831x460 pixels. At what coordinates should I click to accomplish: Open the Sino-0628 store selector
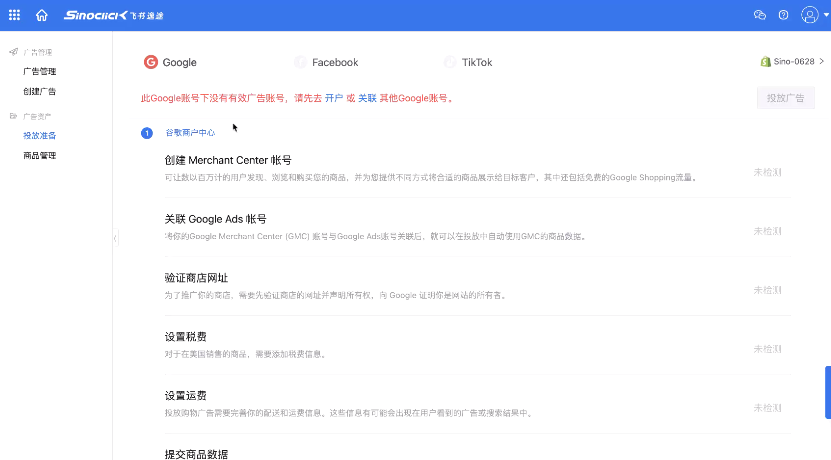(792, 61)
